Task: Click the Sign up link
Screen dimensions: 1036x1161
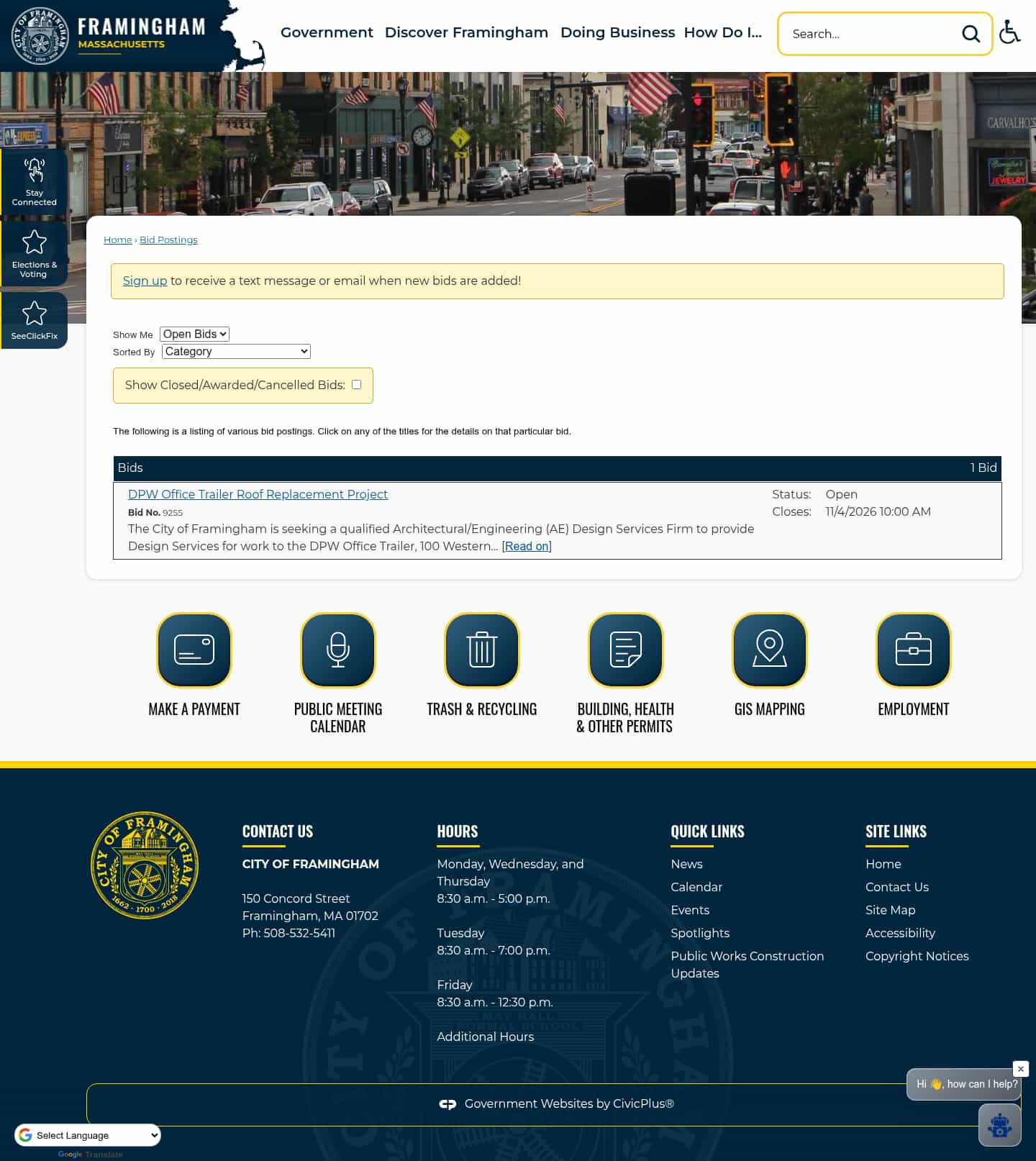Action: [x=145, y=281]
